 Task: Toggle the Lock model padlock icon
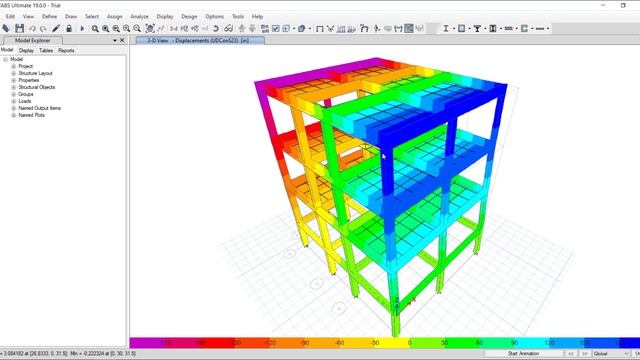click(x=69, y=29)
